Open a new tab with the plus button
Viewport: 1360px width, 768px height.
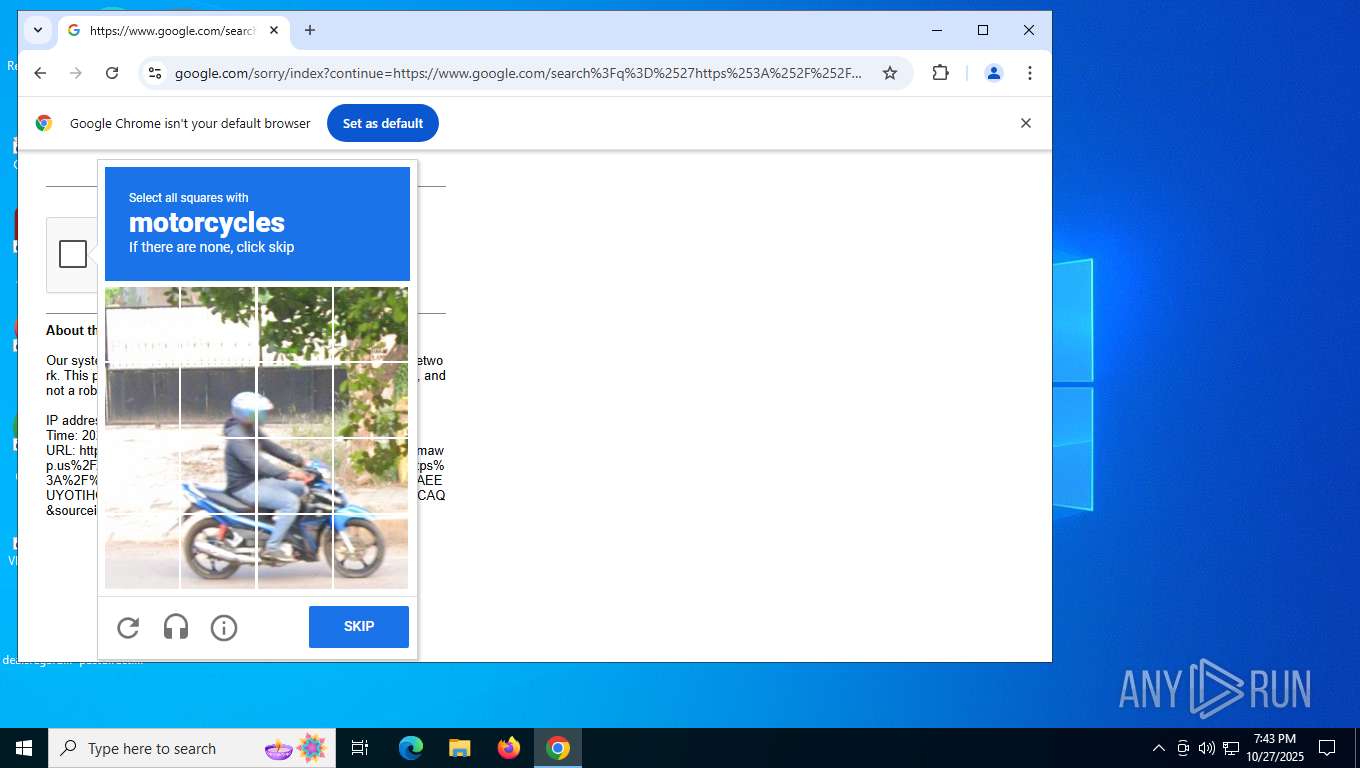point(310,31)
